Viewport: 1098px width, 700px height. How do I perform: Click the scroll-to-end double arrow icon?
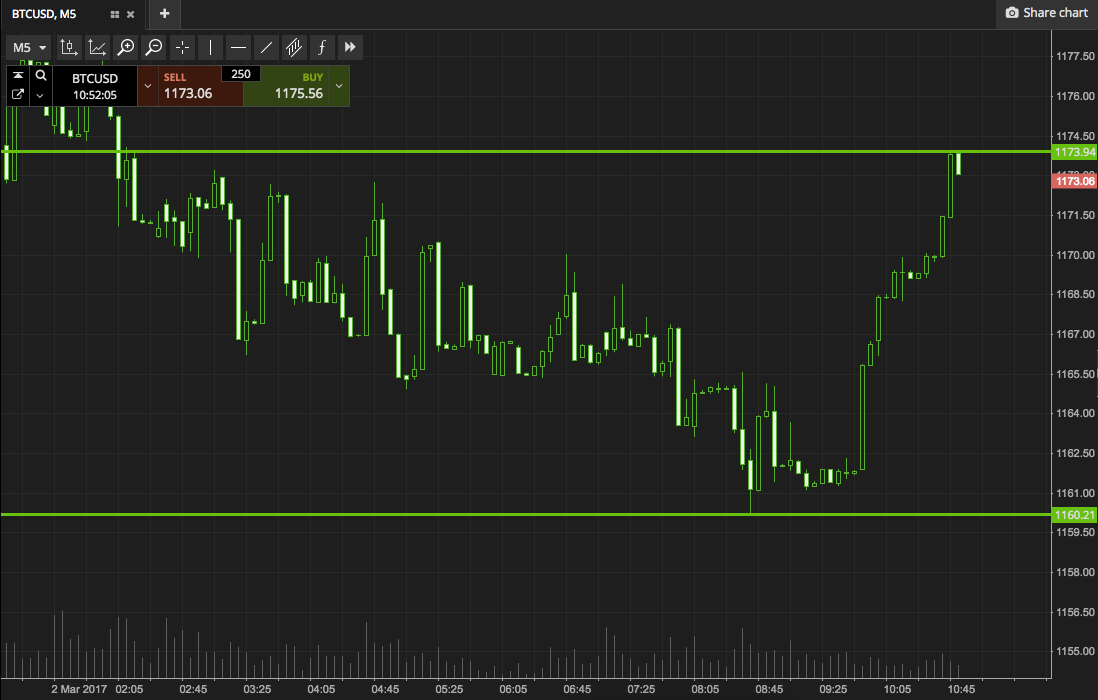349,48
